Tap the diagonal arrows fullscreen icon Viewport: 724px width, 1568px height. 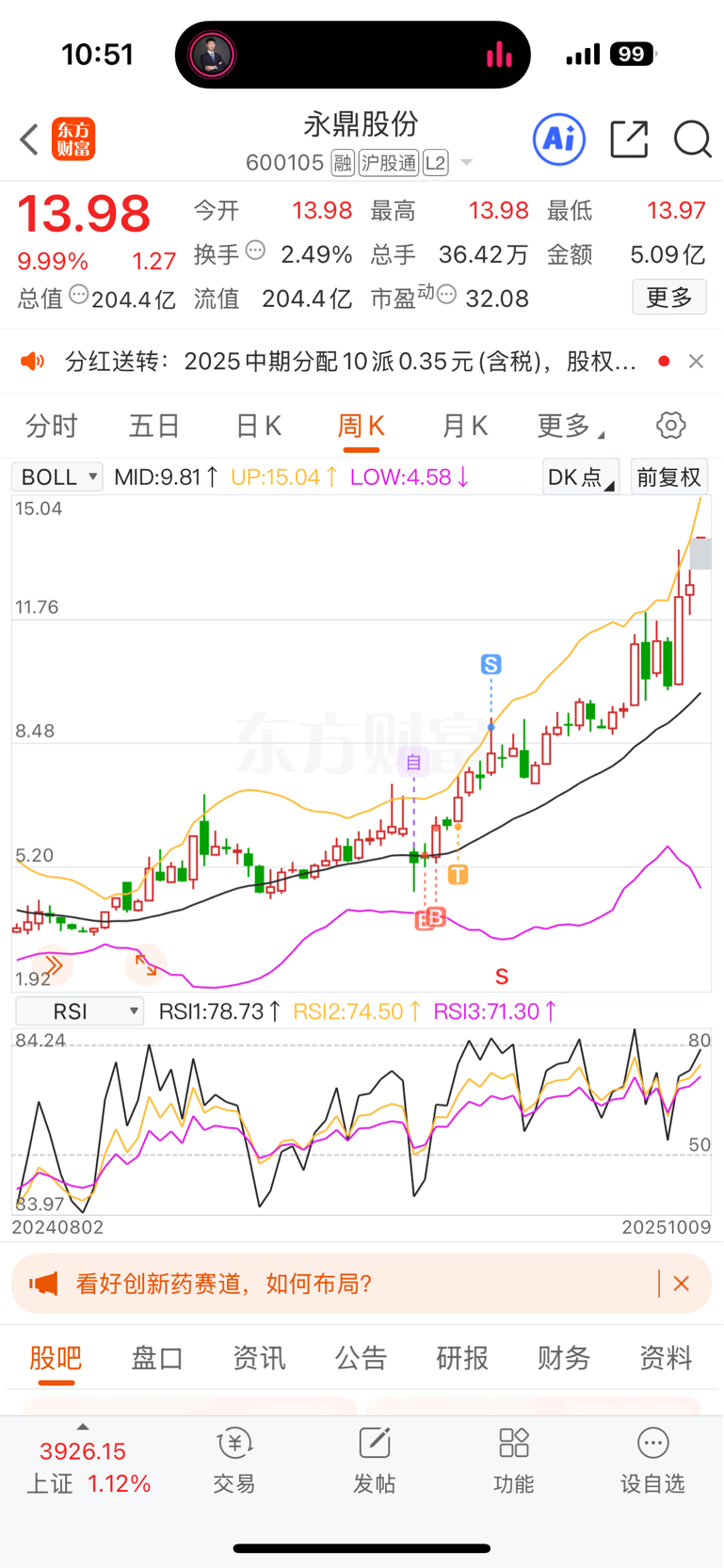[146, 964]
